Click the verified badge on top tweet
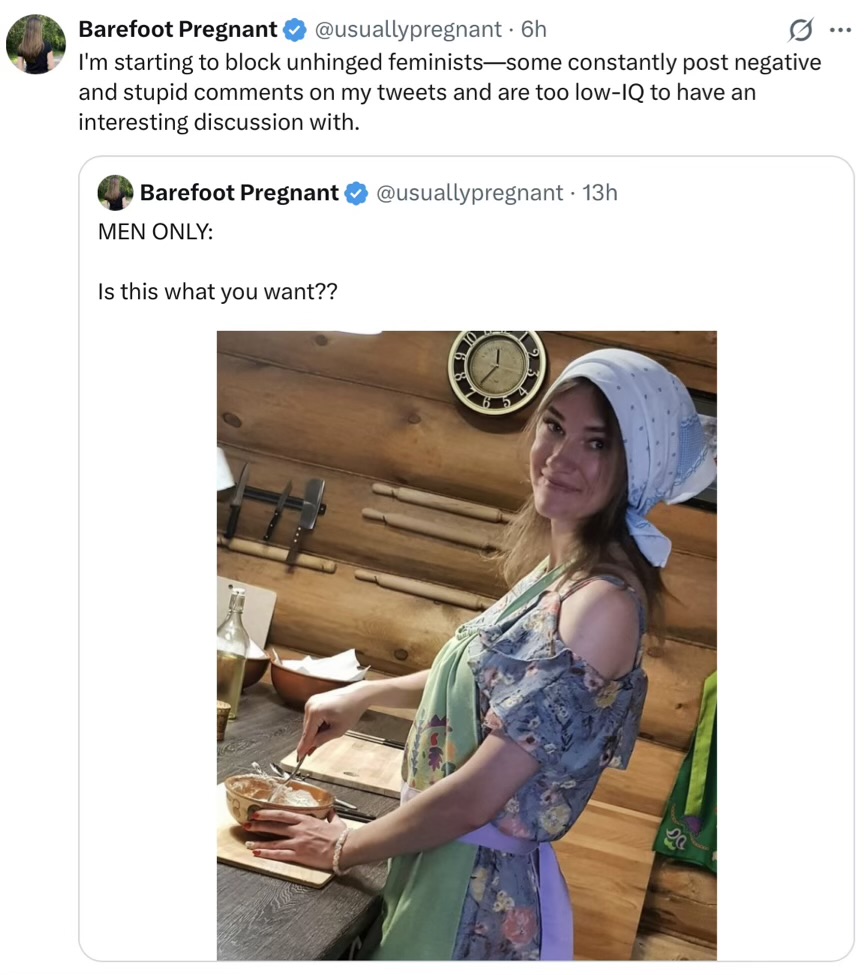The height and width of the screenshot is (975, 864). 294,30
